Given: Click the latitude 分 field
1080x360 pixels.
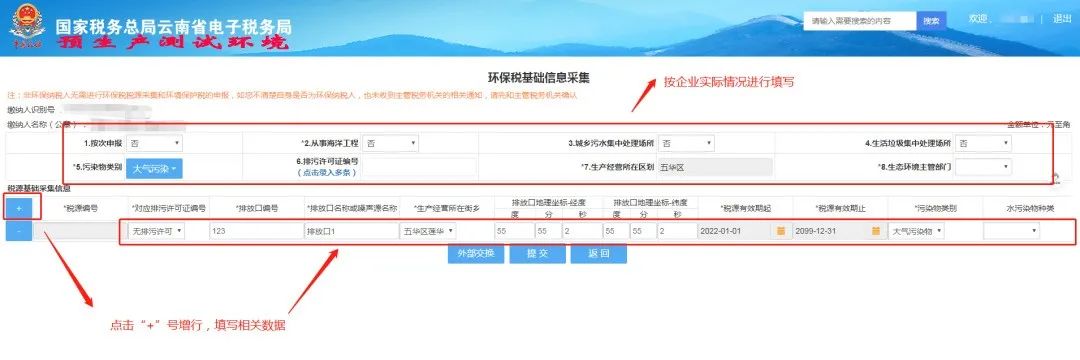Looking at the screenshot, I should tap(642, 231).
